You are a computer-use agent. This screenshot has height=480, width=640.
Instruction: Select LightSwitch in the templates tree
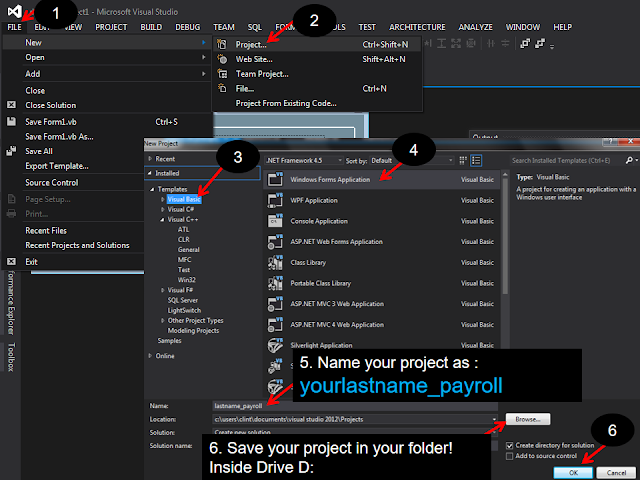(184, 310)
